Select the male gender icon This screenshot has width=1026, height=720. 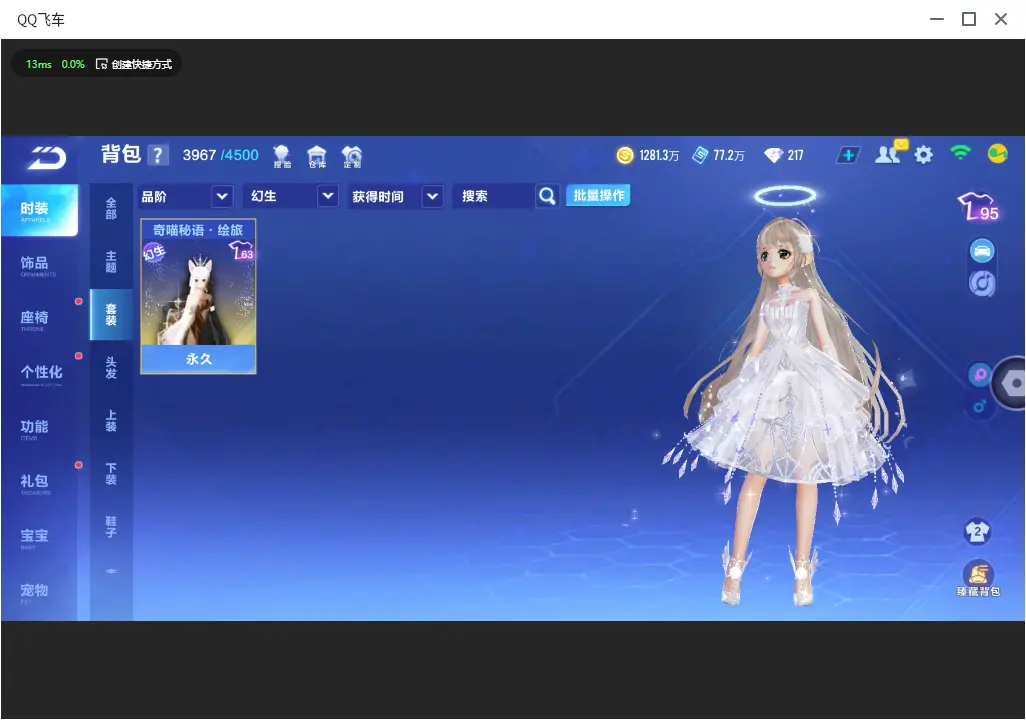980,406
